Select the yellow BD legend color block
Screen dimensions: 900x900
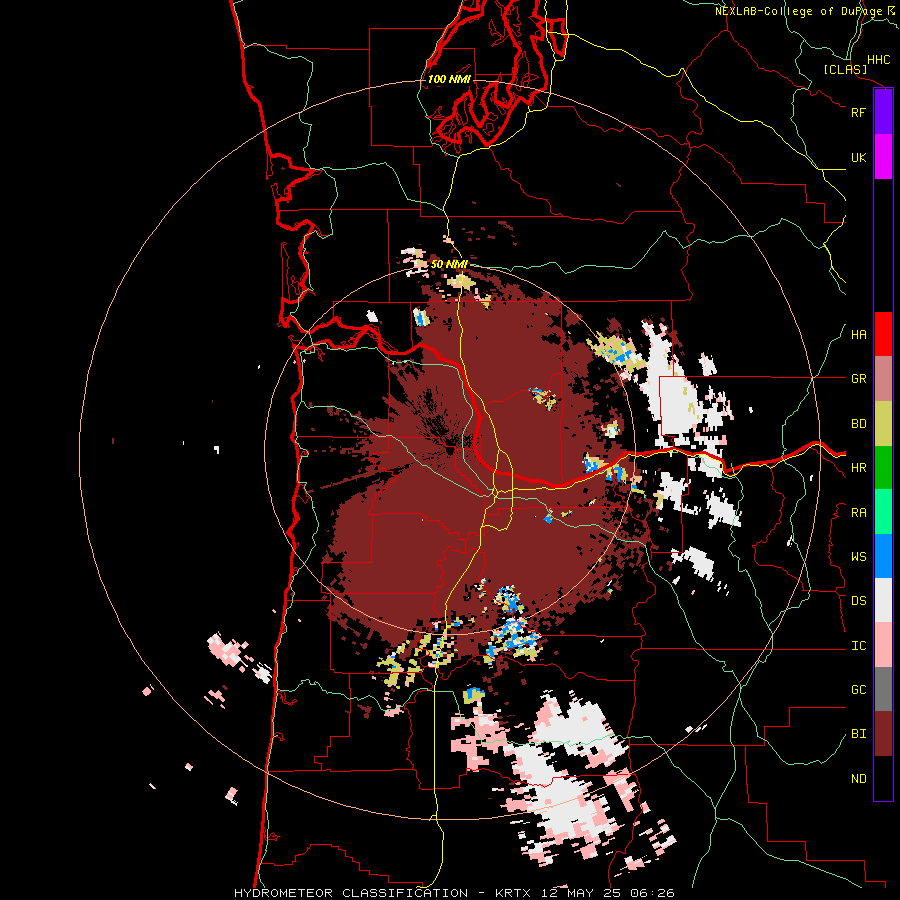tap(883, 424)
